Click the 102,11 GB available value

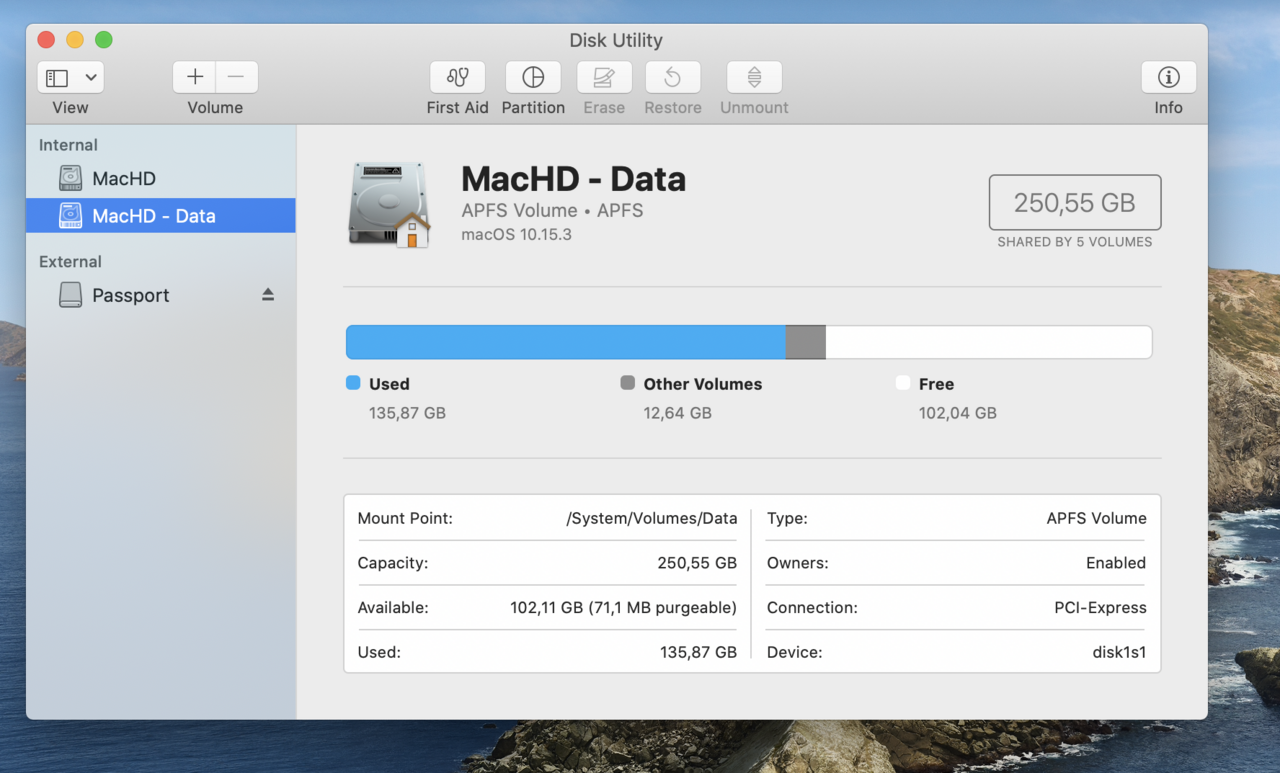(623, 607)
